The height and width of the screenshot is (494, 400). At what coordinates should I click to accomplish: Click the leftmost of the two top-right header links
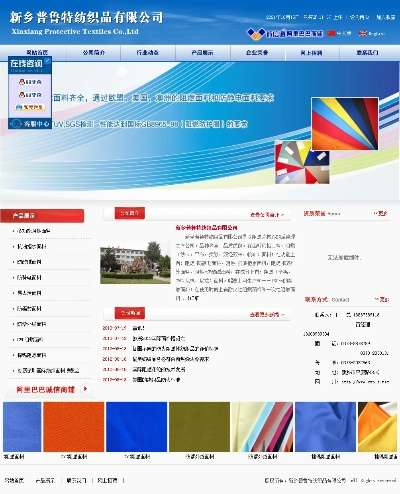click(359, 17)
